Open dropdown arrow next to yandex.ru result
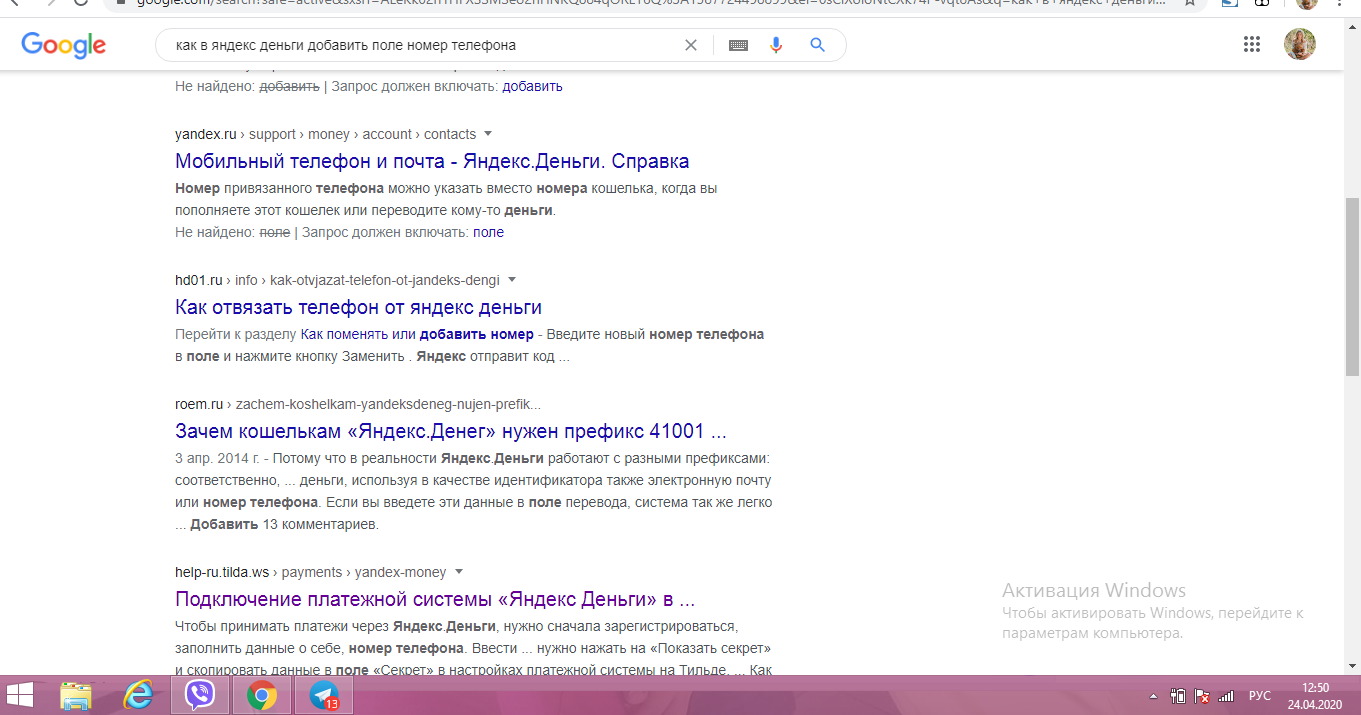Image resolution: width=1361 pixels, height=715 pixels. click(488, 134)
